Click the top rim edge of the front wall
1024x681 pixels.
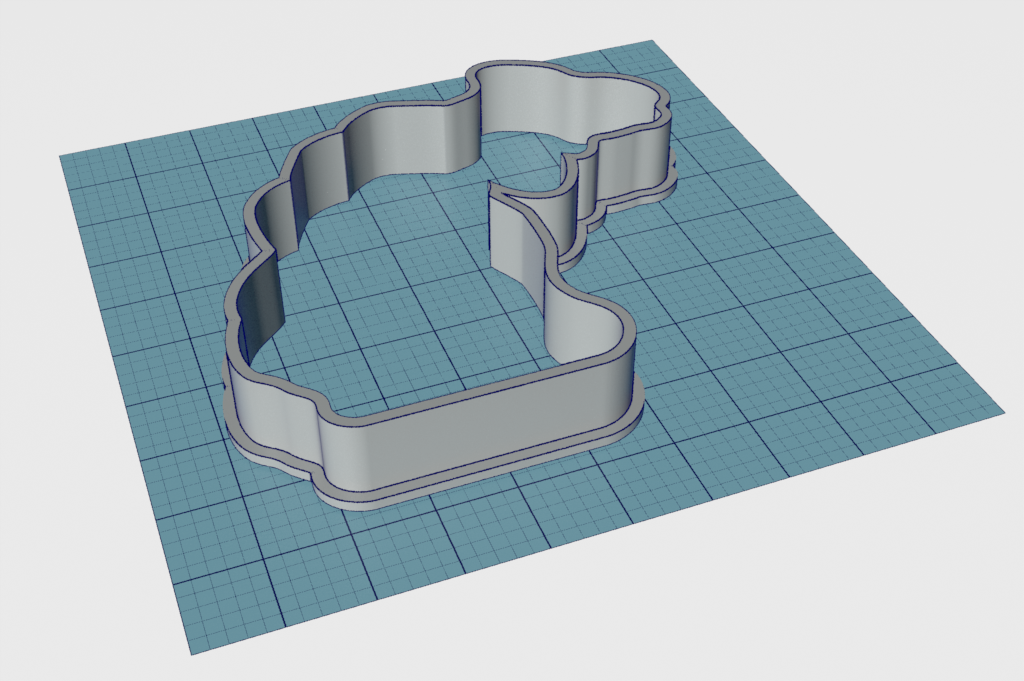(x=480, y=393)
